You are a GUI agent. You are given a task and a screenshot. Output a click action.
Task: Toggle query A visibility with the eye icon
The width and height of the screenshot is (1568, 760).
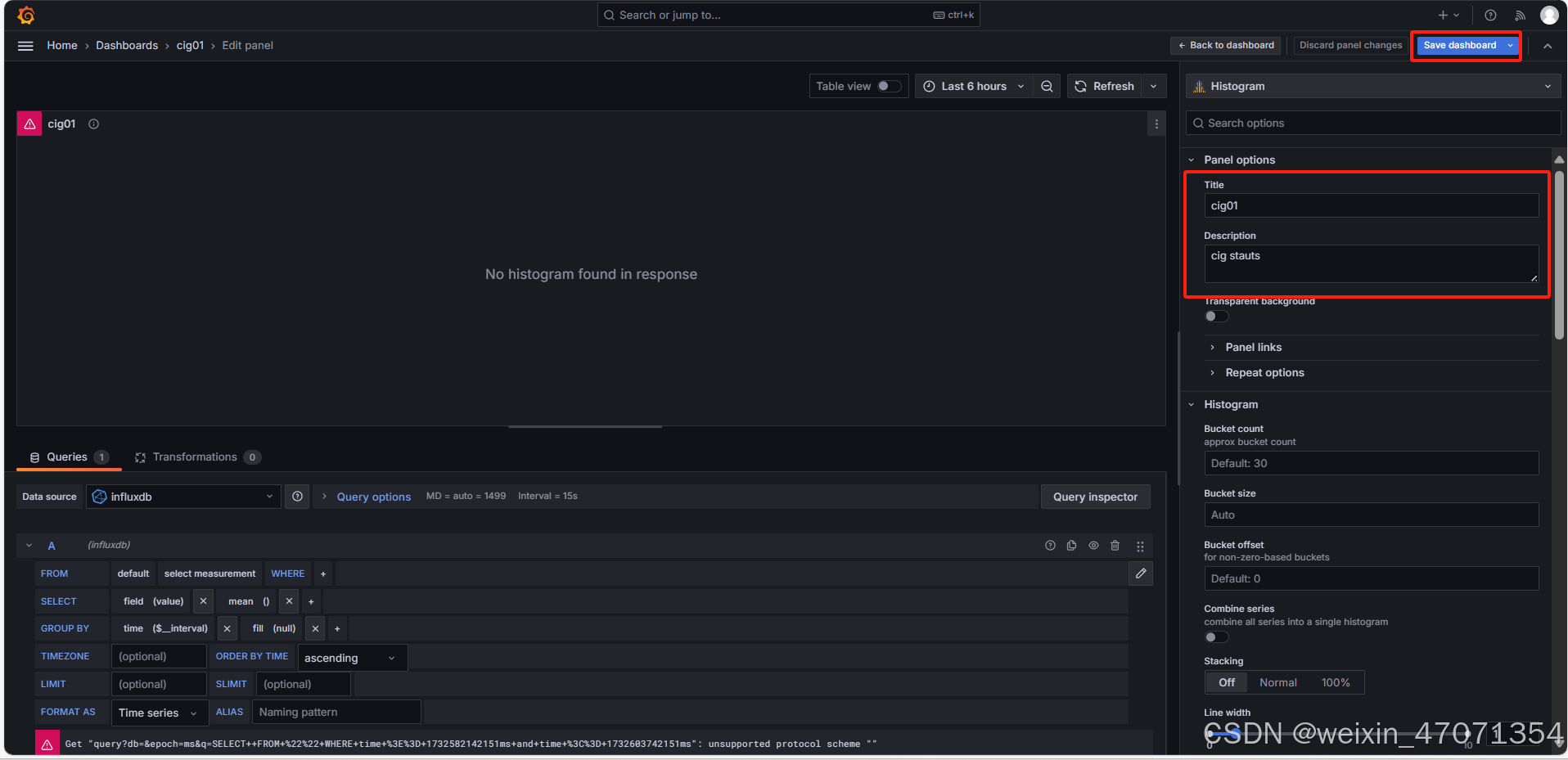click(1093, 545)
